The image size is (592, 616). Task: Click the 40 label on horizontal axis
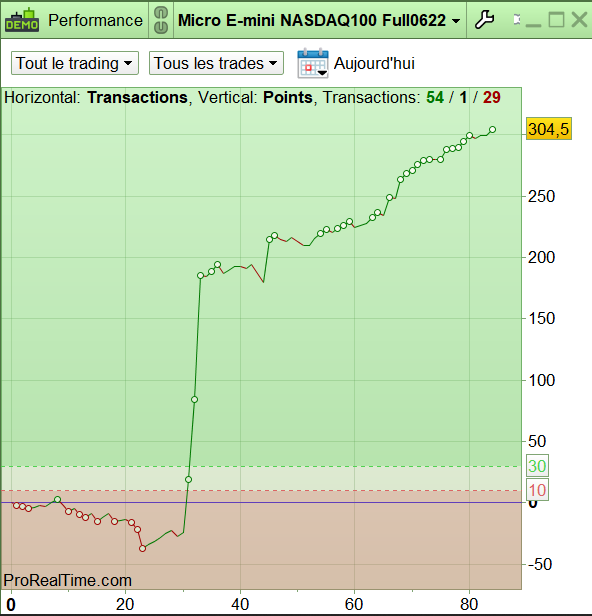coord(240,604)
